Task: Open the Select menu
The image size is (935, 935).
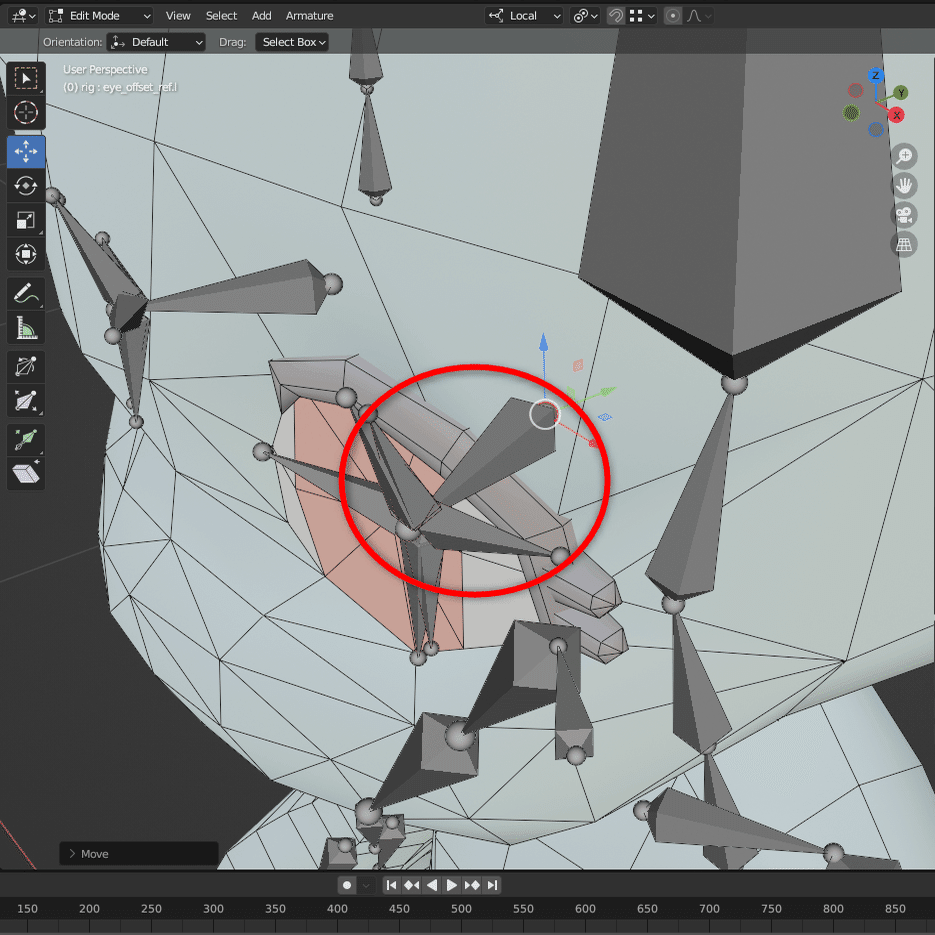Action: point(221,16)
